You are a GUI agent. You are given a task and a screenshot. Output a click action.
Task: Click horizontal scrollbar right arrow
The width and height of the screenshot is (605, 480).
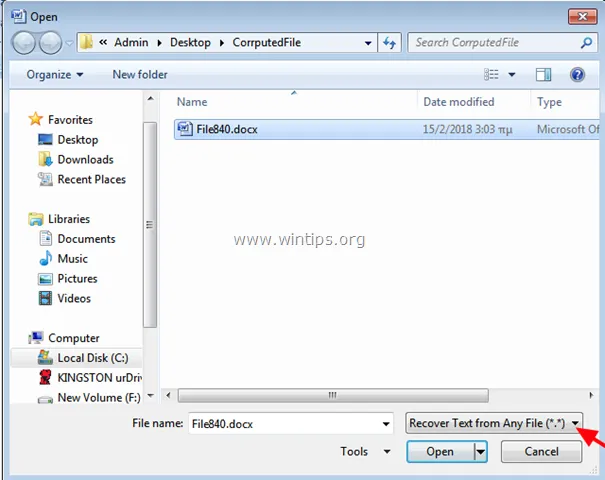591,395
